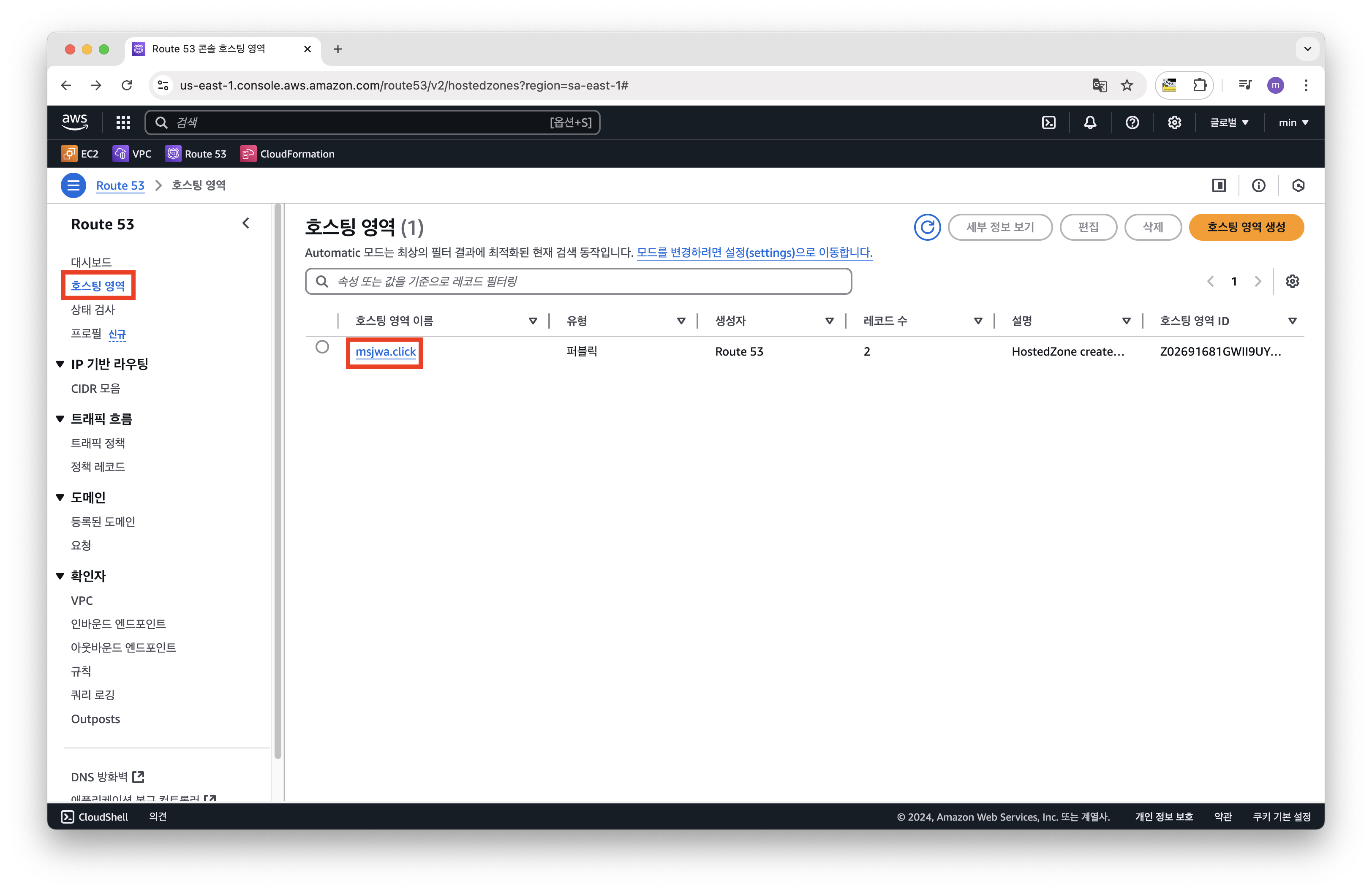Sort by 호스팅 영역 이름 column arrow

(533, 321)
